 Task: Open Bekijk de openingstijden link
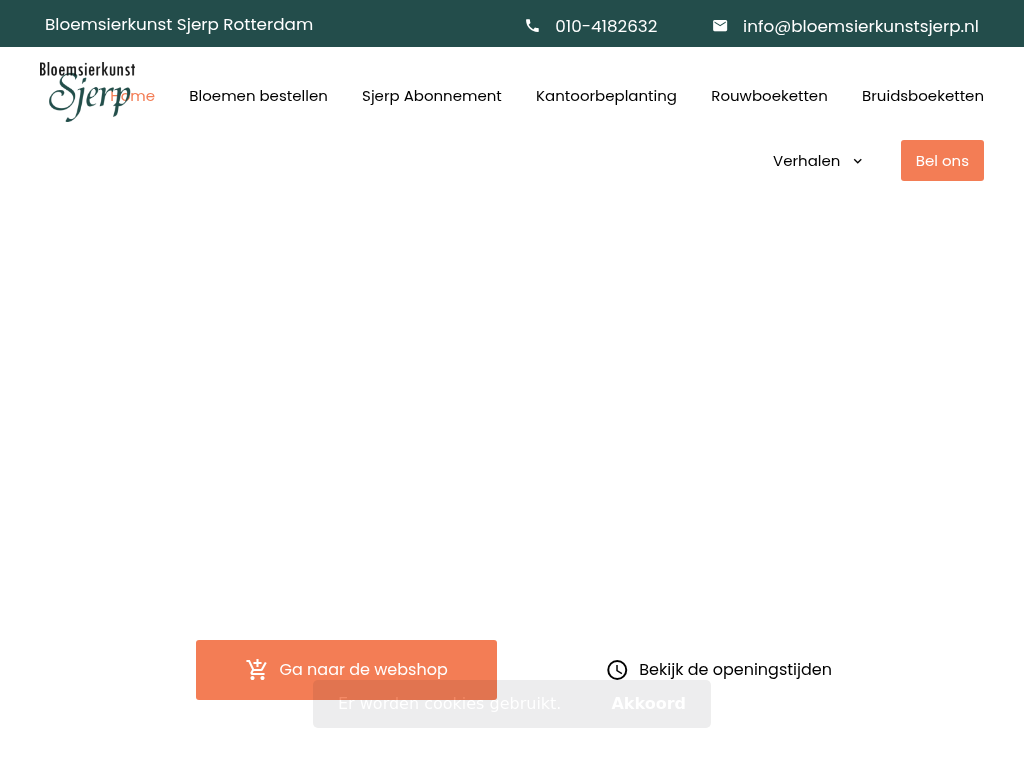(735, 670)
